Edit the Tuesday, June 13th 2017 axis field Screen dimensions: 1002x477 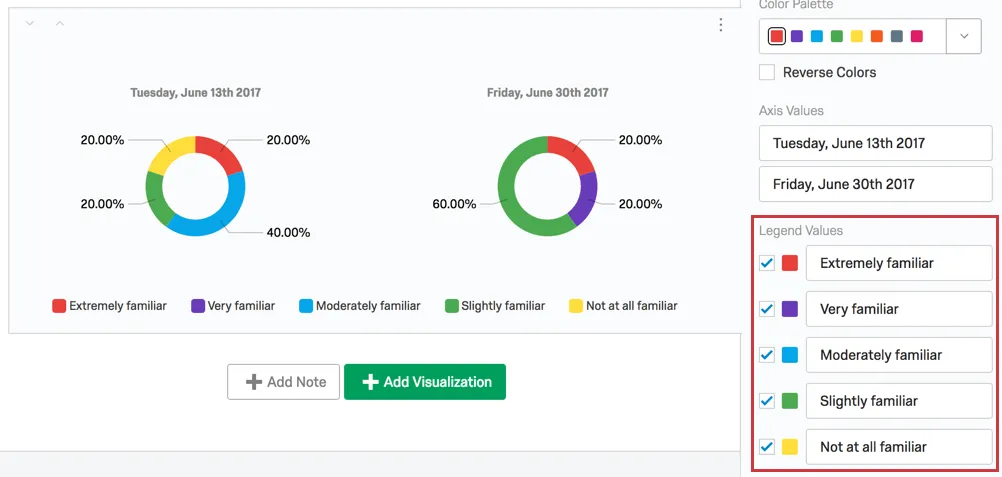tap(875, 143)
